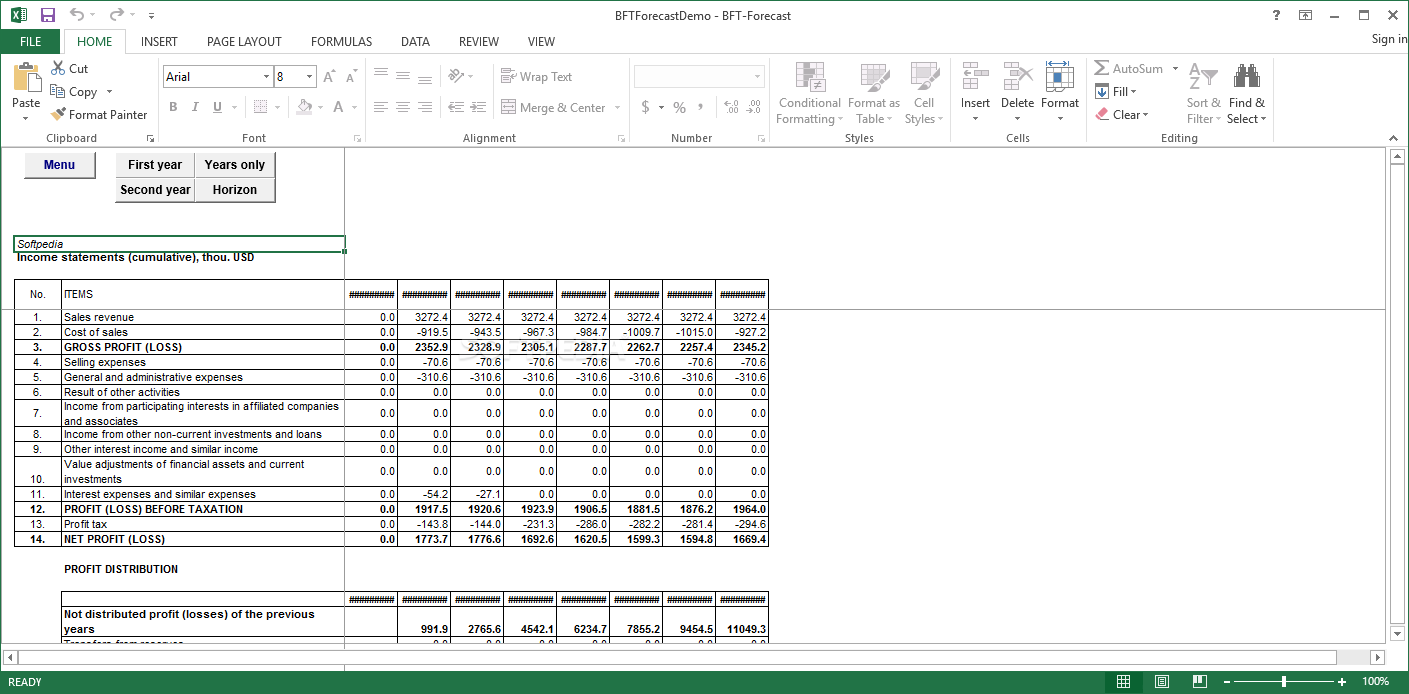Increase decimal places
Image resolution: width=1409 pixels, height=694 pixels.
(x=731, y=107)
